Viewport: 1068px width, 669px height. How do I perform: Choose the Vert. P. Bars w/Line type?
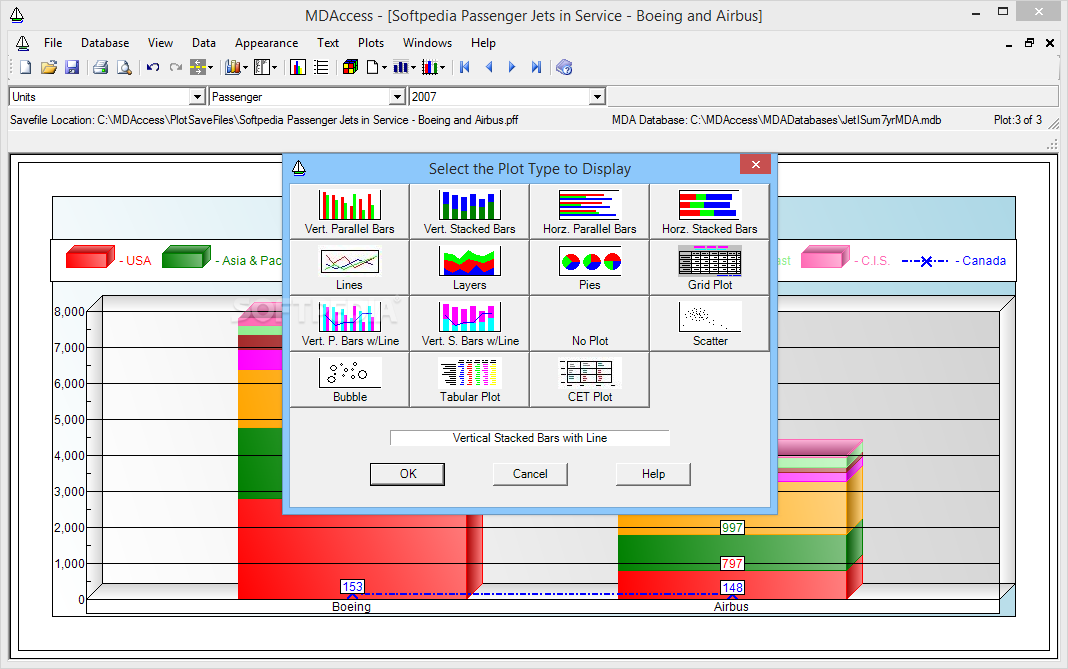coord(349,323)
